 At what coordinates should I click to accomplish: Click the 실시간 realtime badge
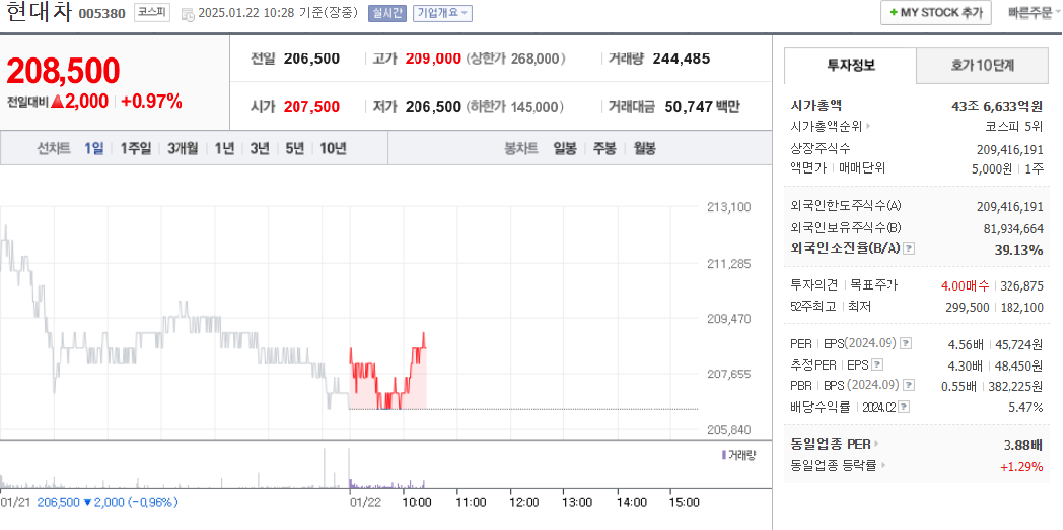pyautogui.click(x=387, y=13)
